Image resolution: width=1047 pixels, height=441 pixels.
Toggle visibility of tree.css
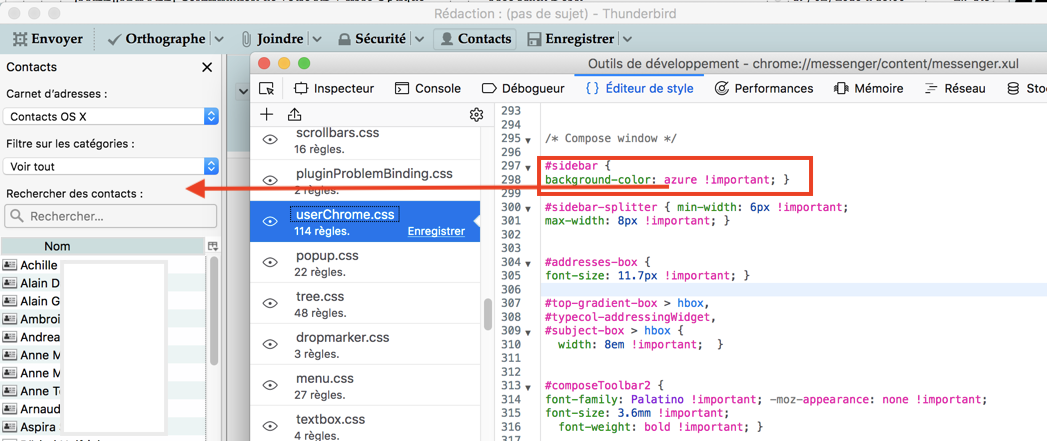270,303
